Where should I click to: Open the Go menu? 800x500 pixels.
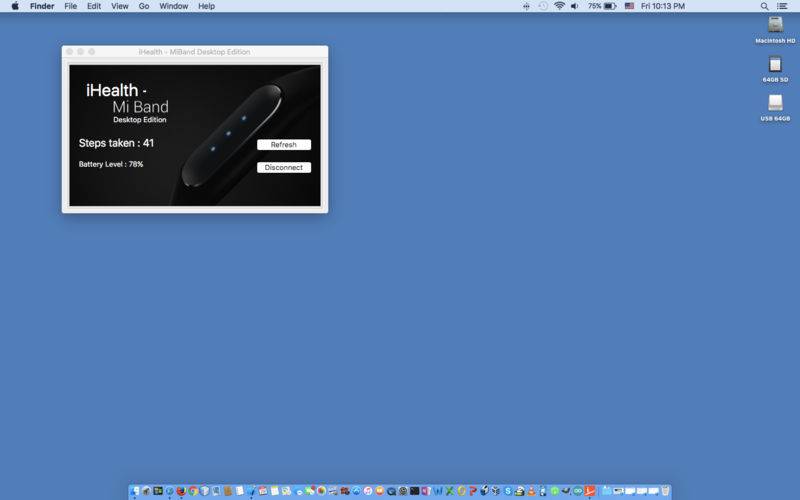pos(144,6)
